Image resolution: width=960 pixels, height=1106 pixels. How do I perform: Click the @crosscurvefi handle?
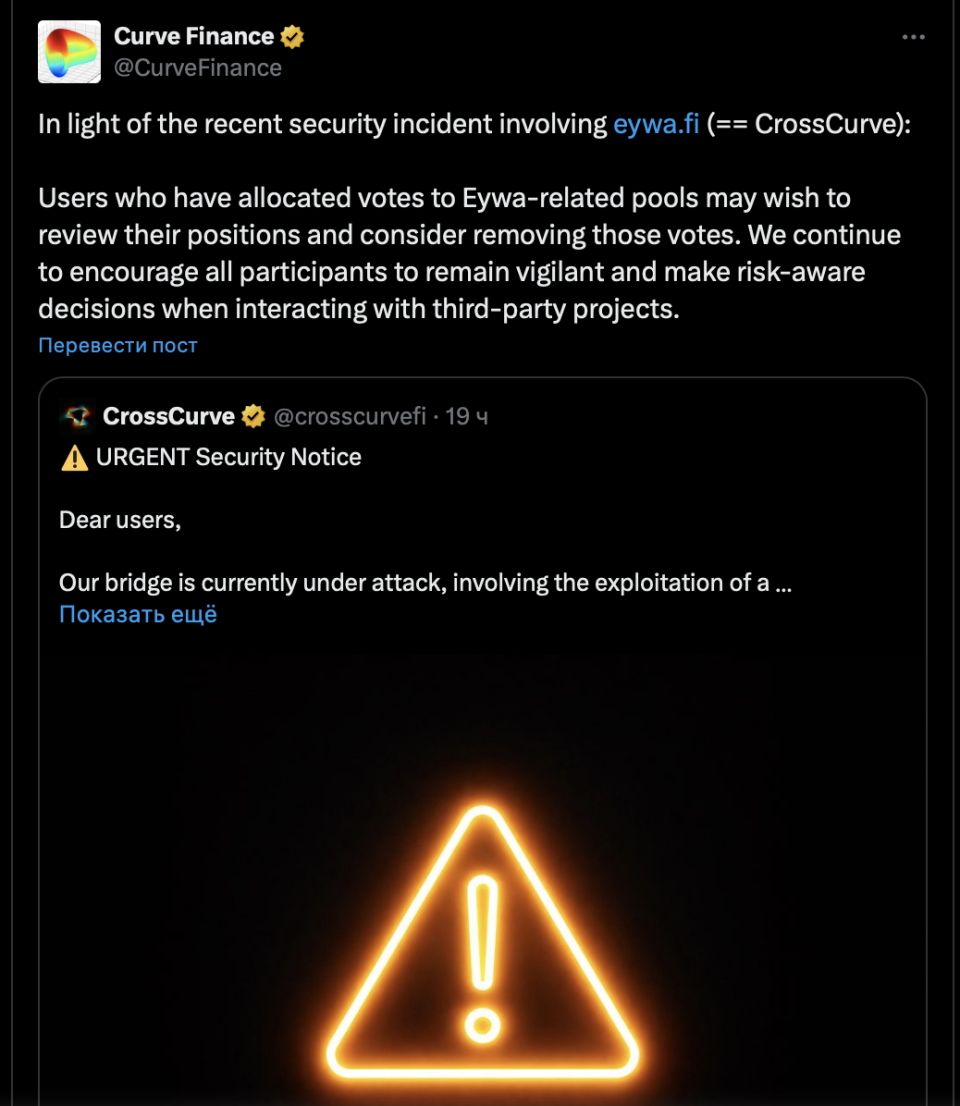point(350,416)
